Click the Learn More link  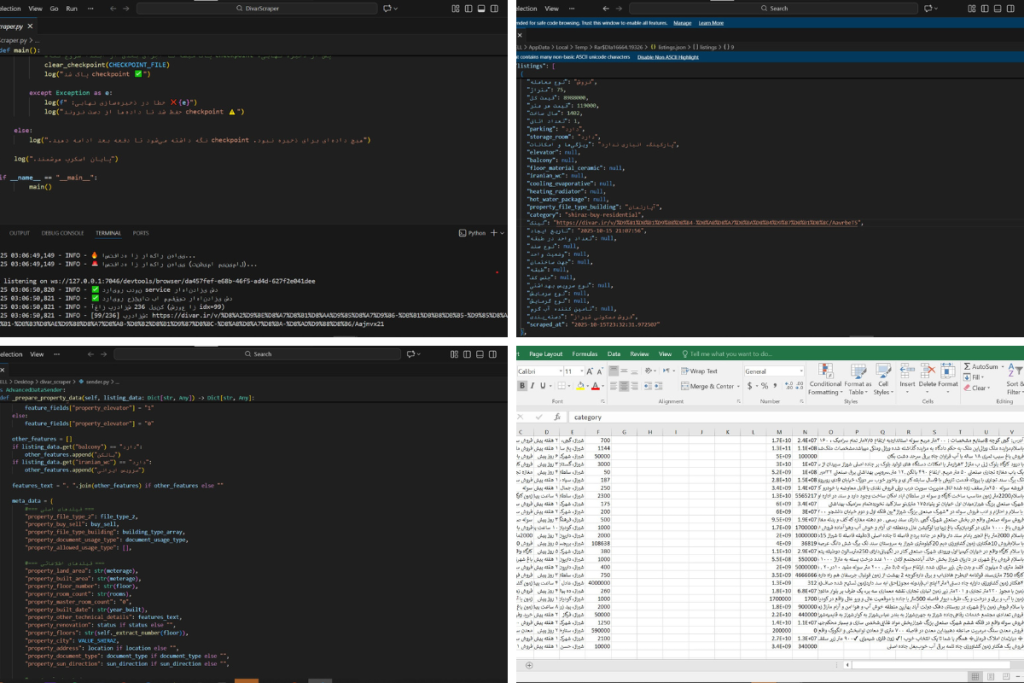[711, 22]
